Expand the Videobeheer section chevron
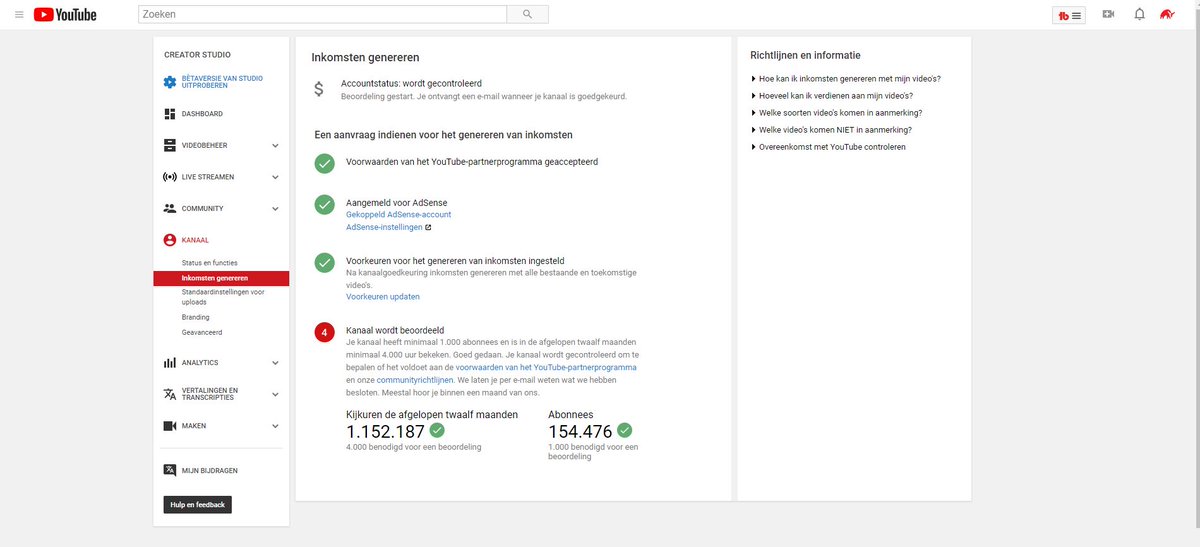The width and height of the screenshot is (1200, 547). coord(275,146)
